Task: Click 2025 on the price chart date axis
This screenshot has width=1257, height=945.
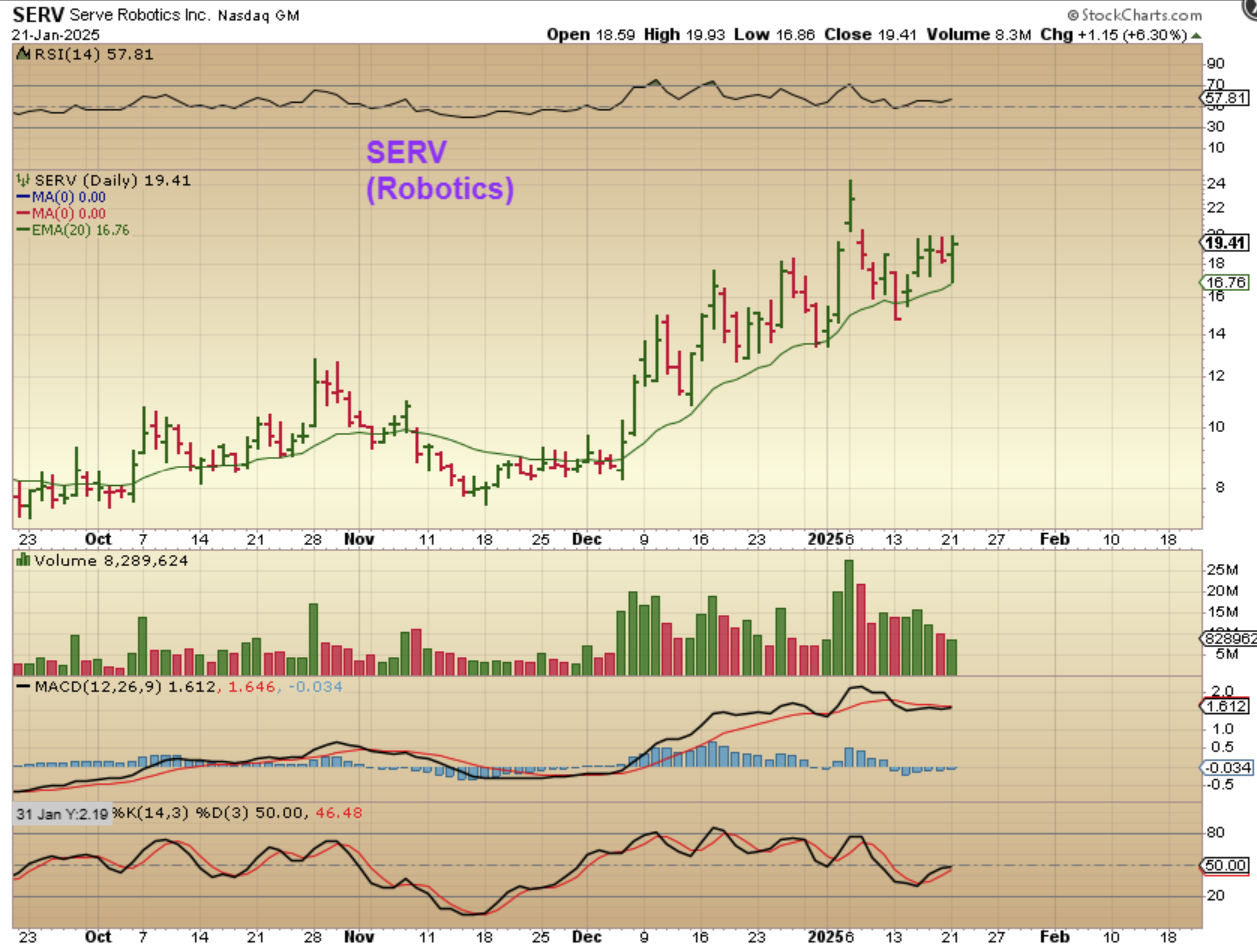Action: 828,538
